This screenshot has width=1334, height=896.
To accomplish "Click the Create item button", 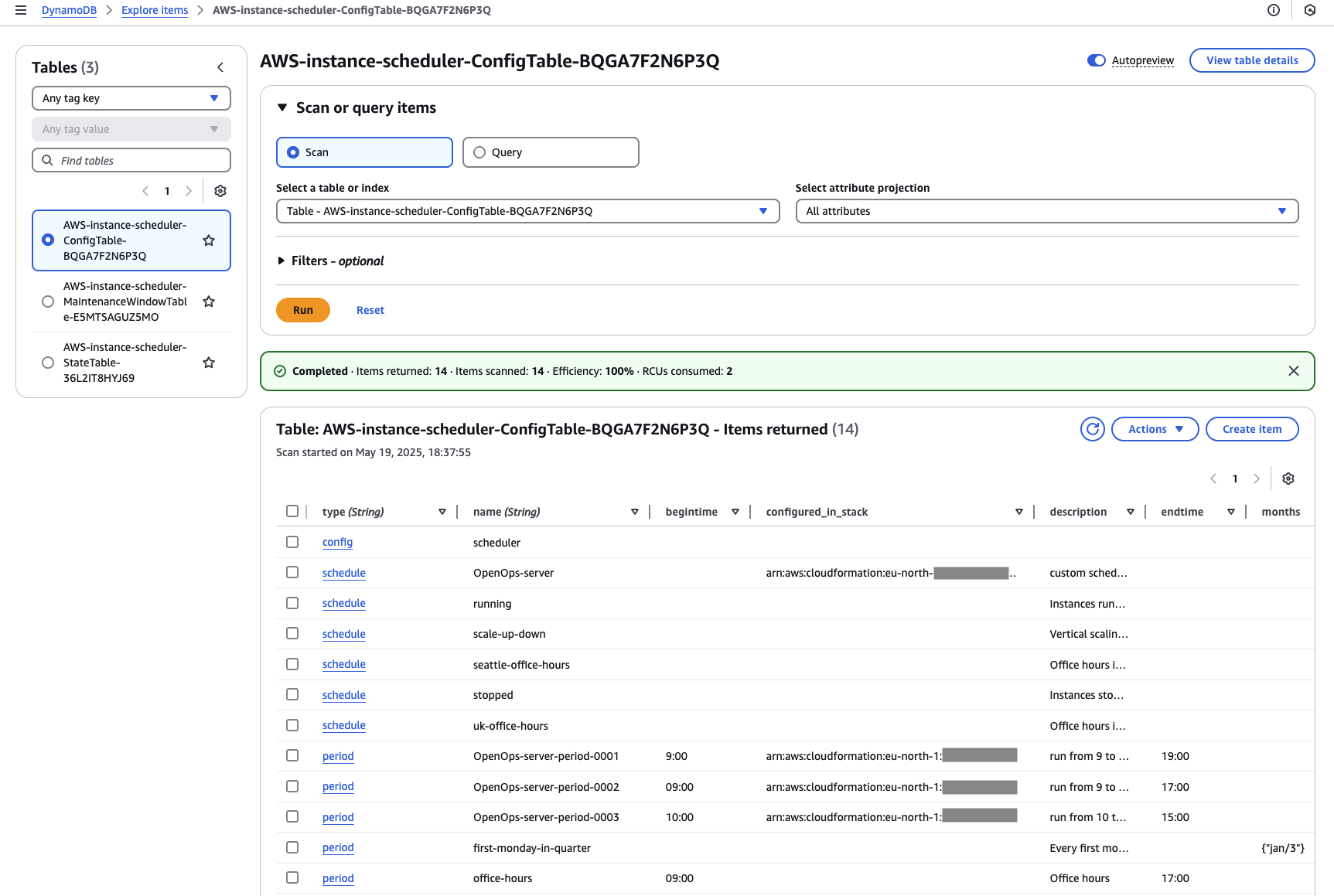I will click(1252, 429).
